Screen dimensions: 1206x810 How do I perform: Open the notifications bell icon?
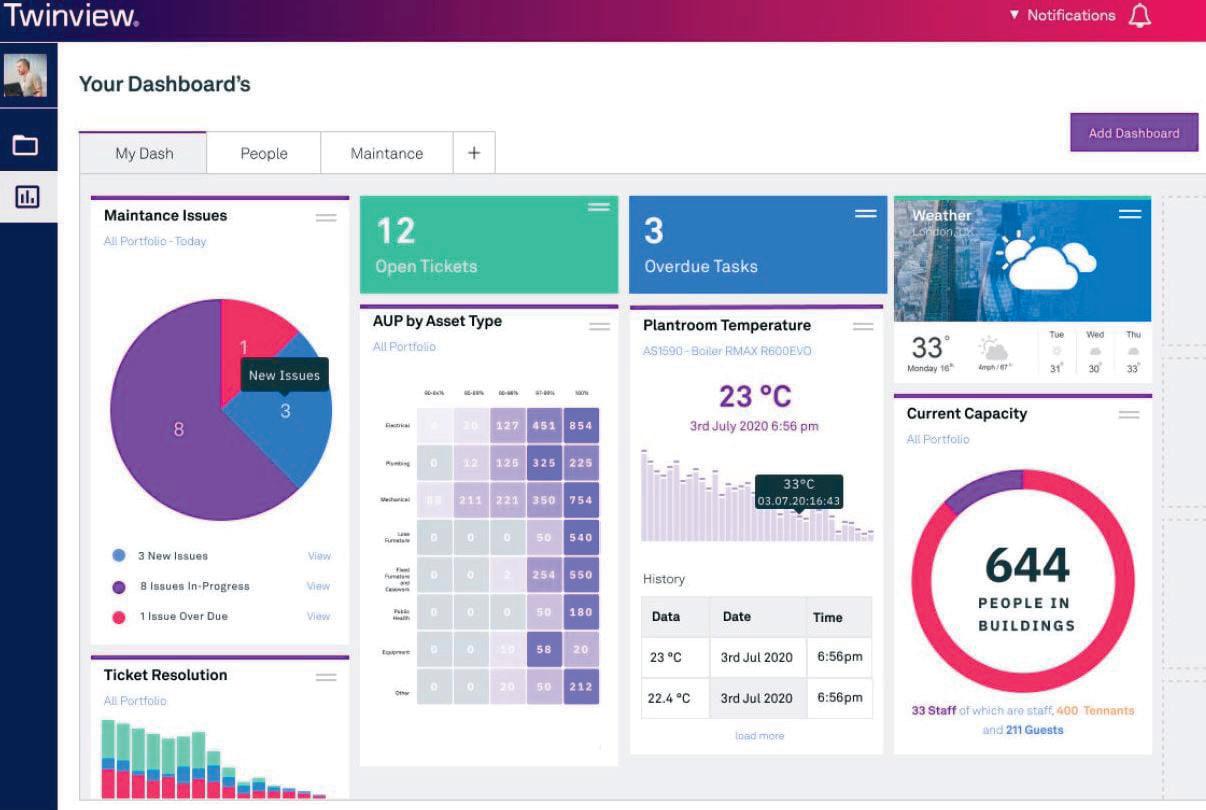(1139, 16)
